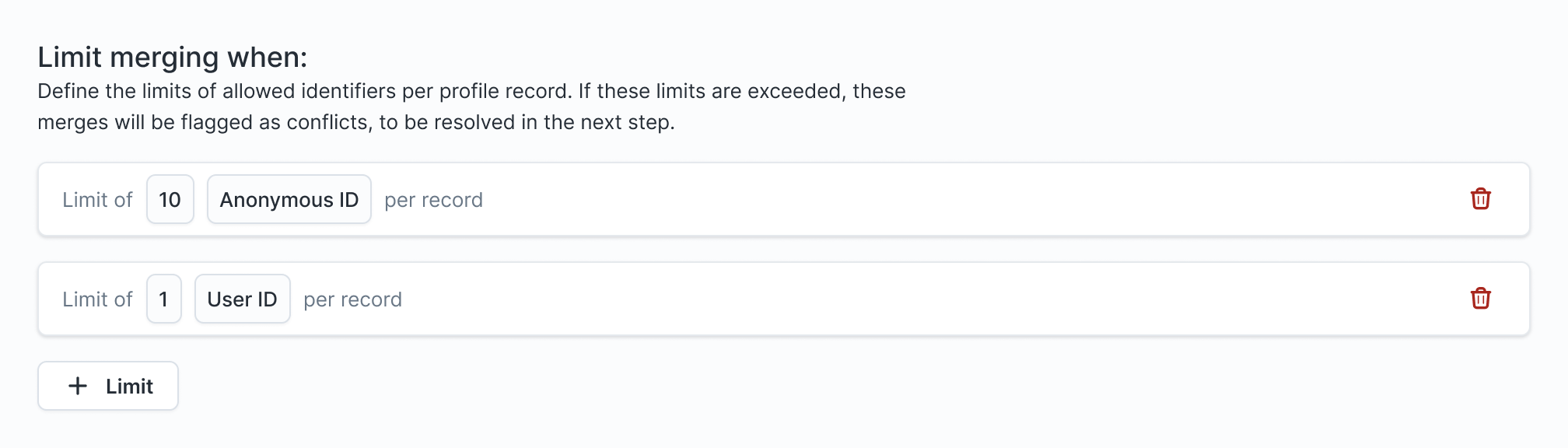
Task: Click the 'Limit merging when:' heading
Action: pyautogui.click(x=172, y=58)
